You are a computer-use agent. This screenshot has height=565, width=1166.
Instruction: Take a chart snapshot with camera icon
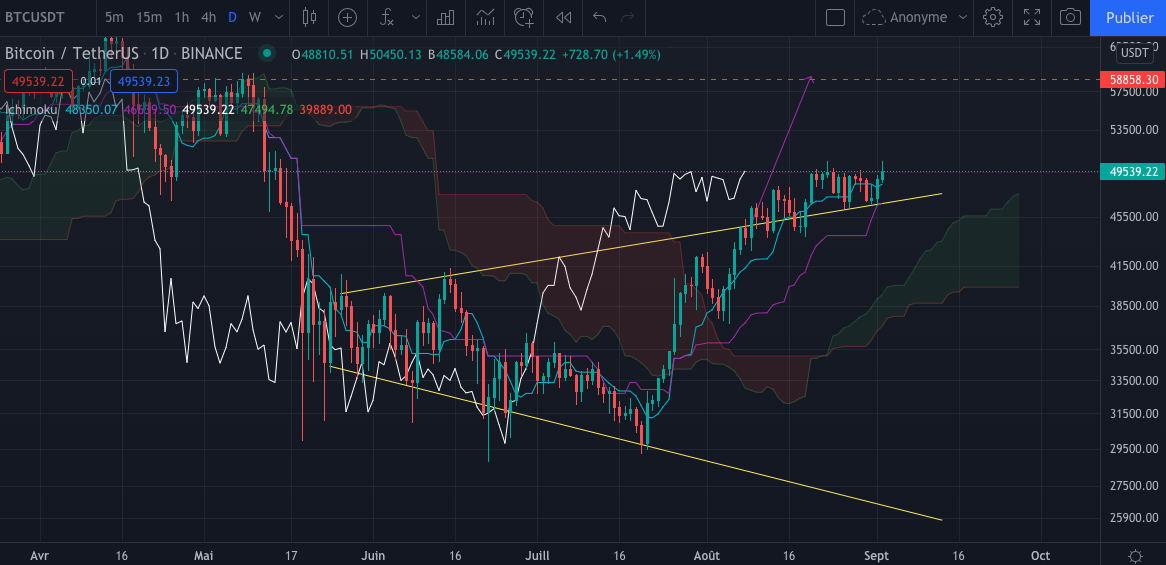pos(1070,17)
